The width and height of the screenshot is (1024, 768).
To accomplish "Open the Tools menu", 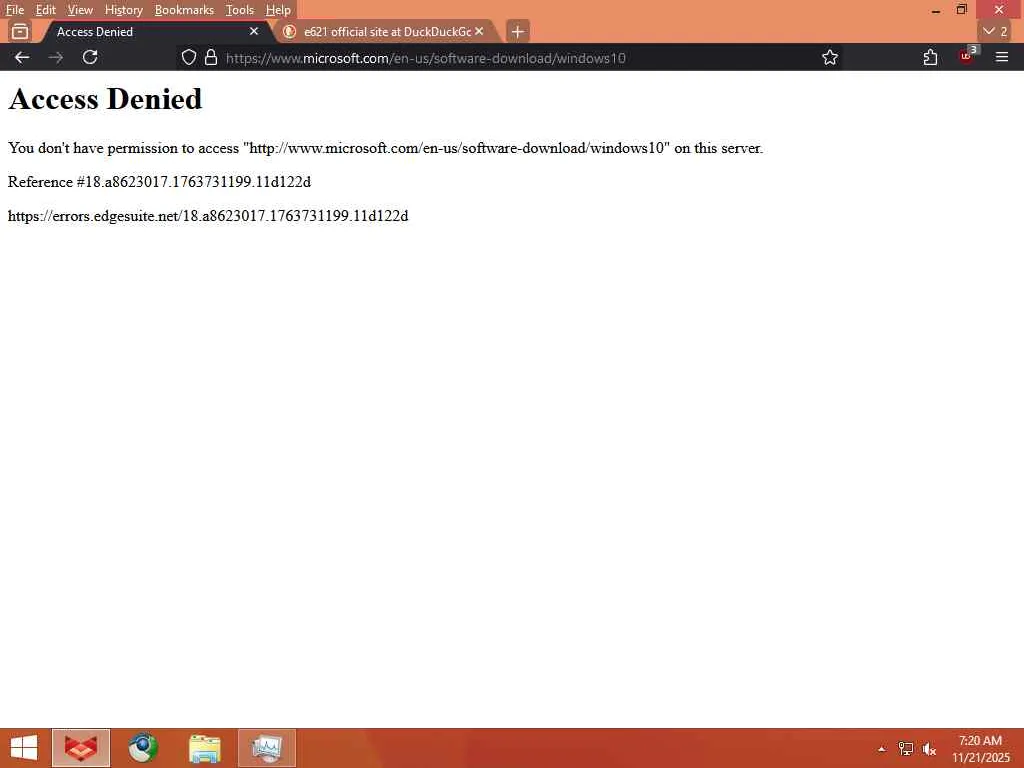I will coord(239,10).
